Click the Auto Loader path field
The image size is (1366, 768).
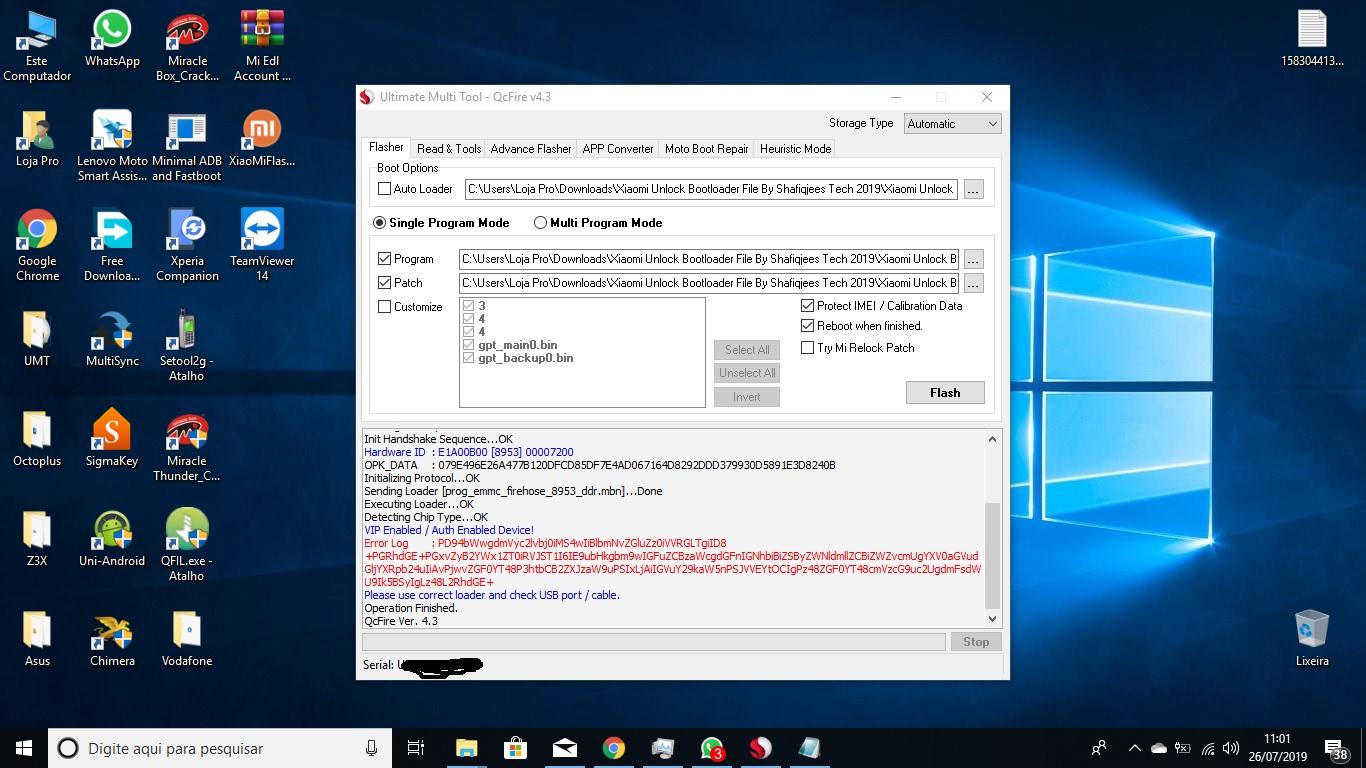(711, 188)
